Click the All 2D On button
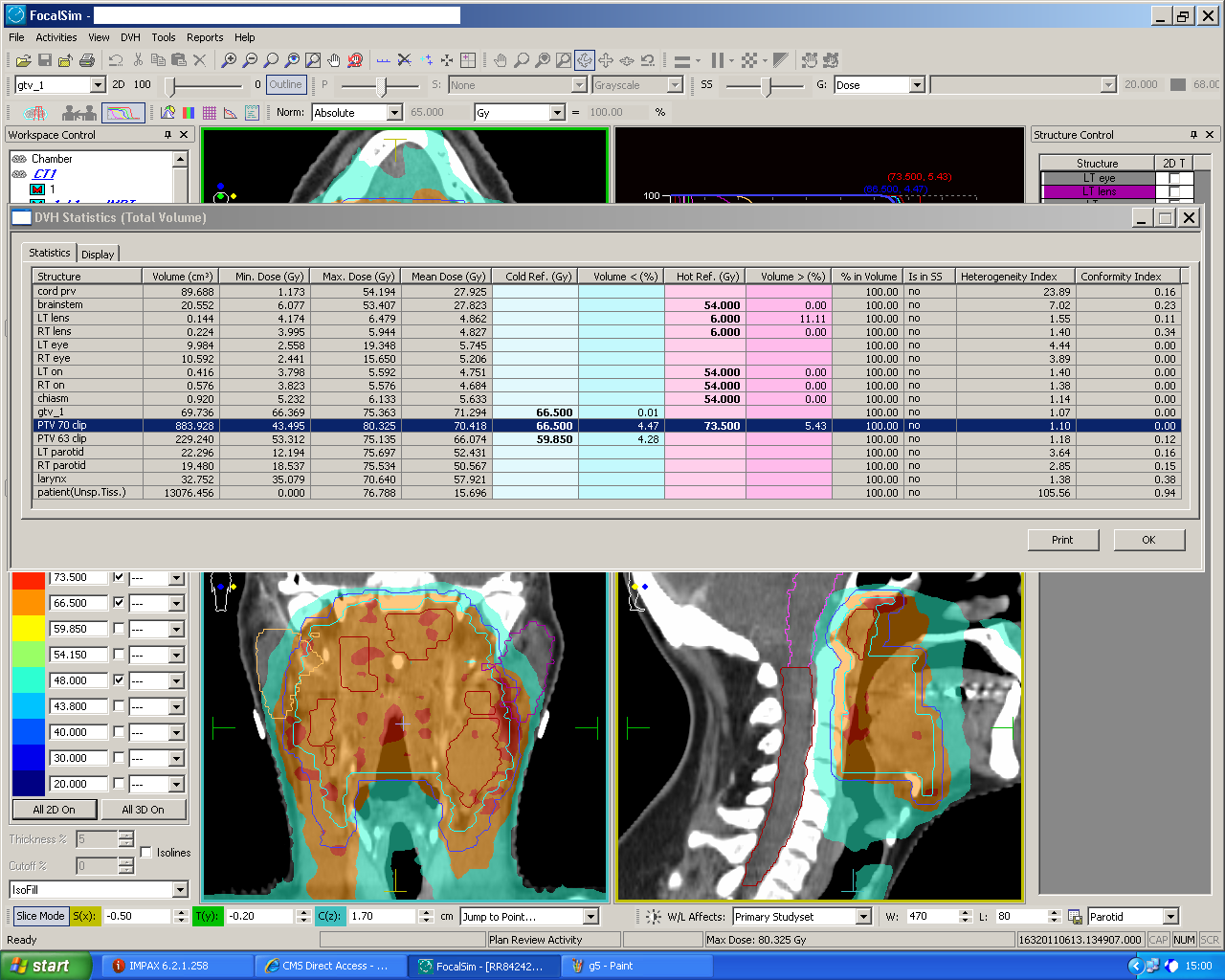This screenshot has width=1225, height=980. (54, 810)
